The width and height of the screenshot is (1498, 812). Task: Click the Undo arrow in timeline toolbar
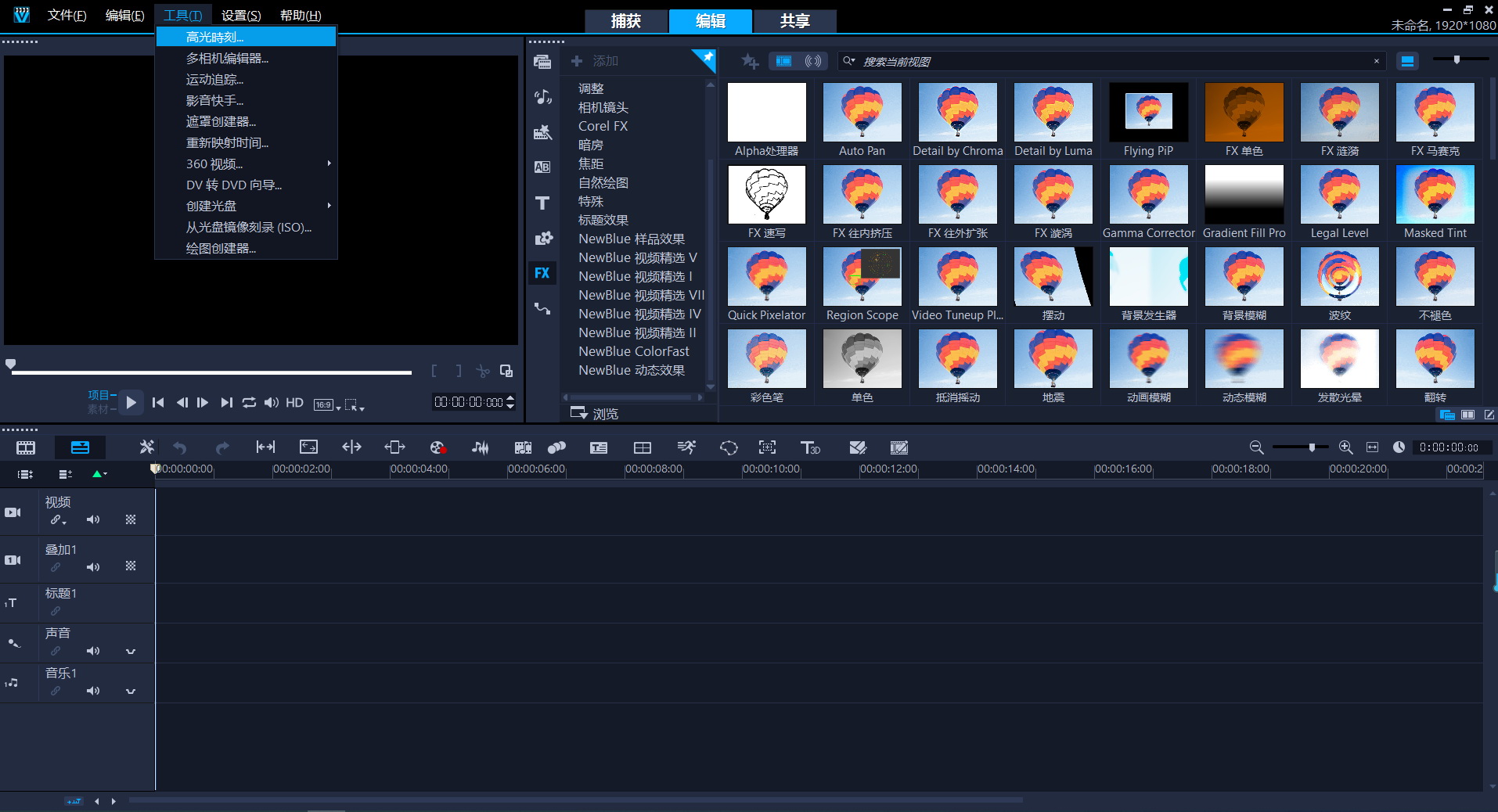point(180,447)
